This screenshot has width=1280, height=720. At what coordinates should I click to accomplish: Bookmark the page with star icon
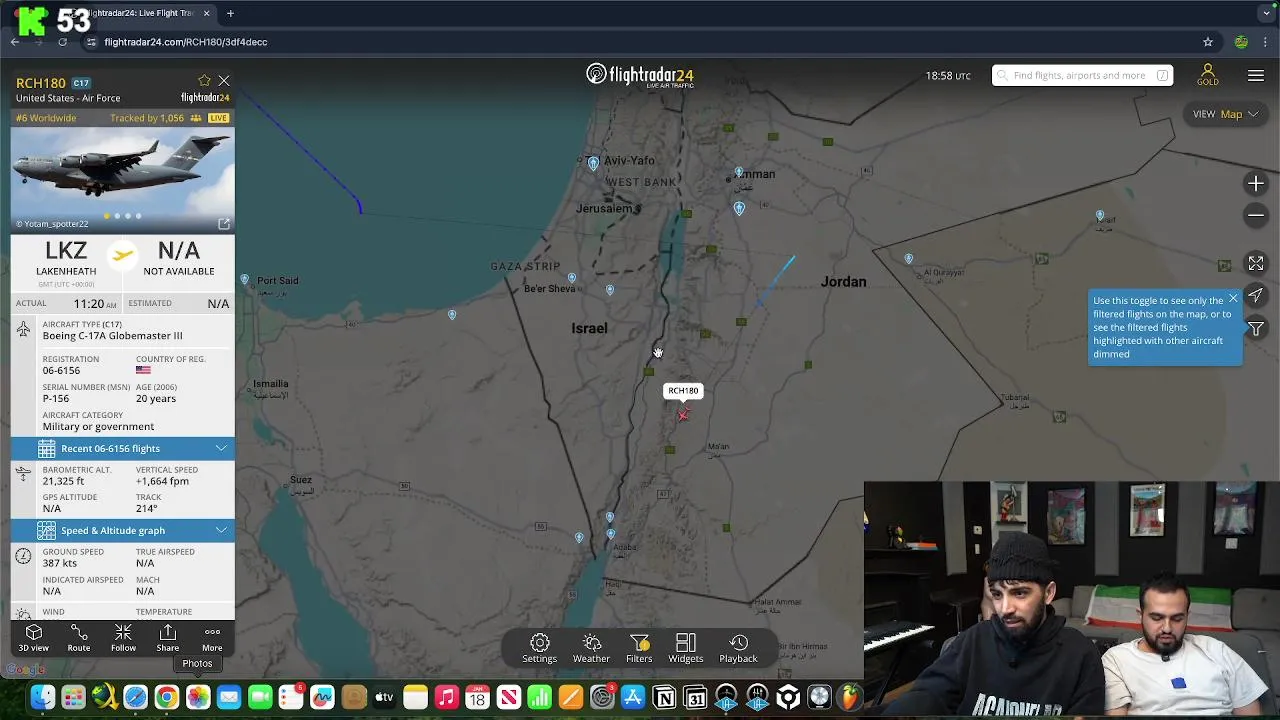[x=1208, y=42]
